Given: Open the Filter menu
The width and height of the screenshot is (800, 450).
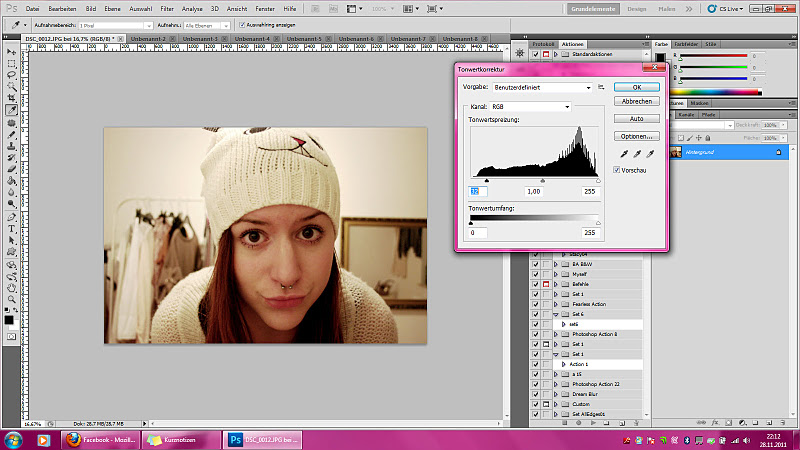Looking at the screenshot, I should (x=167, y=8).
